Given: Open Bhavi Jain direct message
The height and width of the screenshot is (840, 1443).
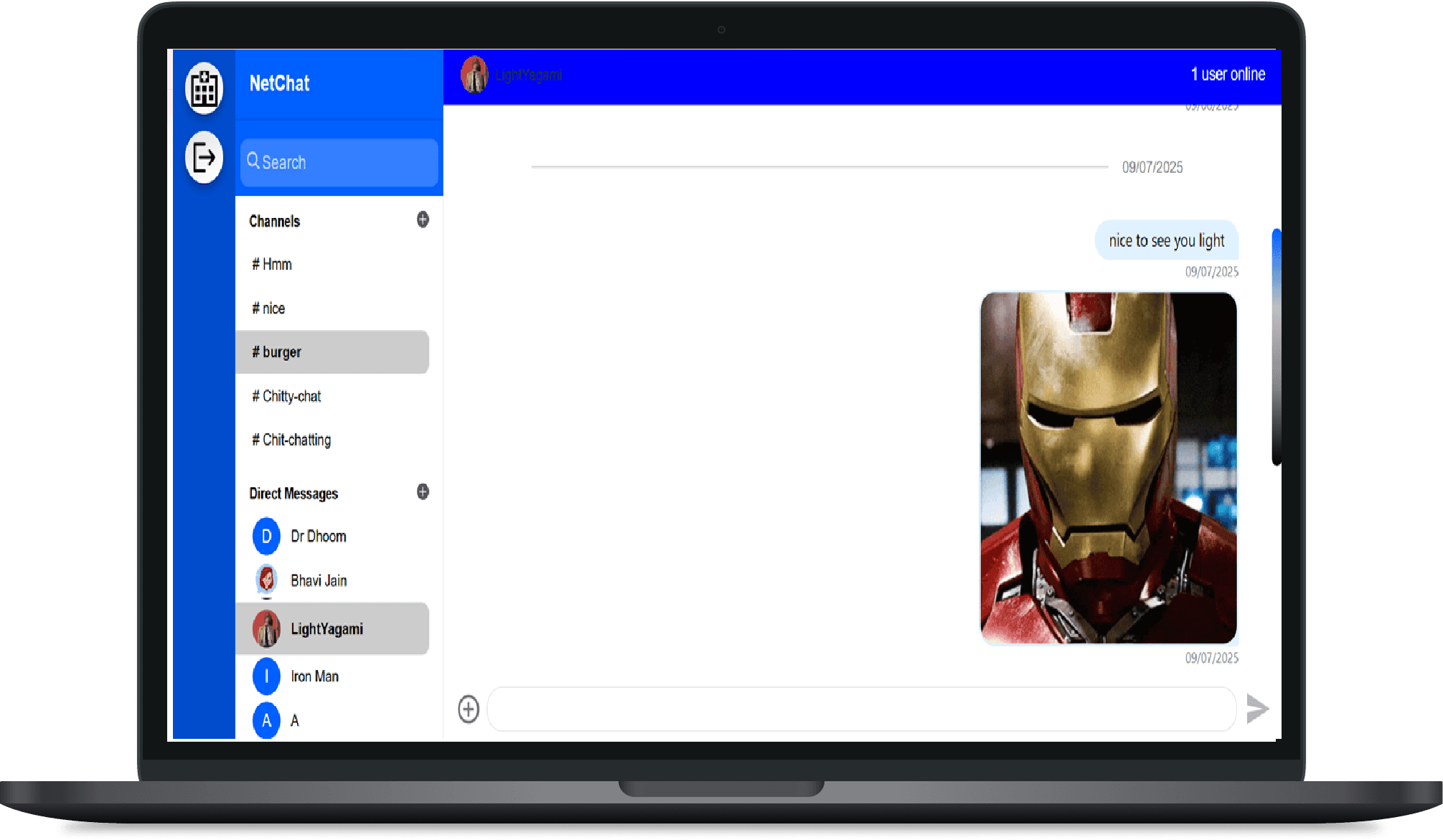Looking at the screenshot, I should (x=332, y=580).
